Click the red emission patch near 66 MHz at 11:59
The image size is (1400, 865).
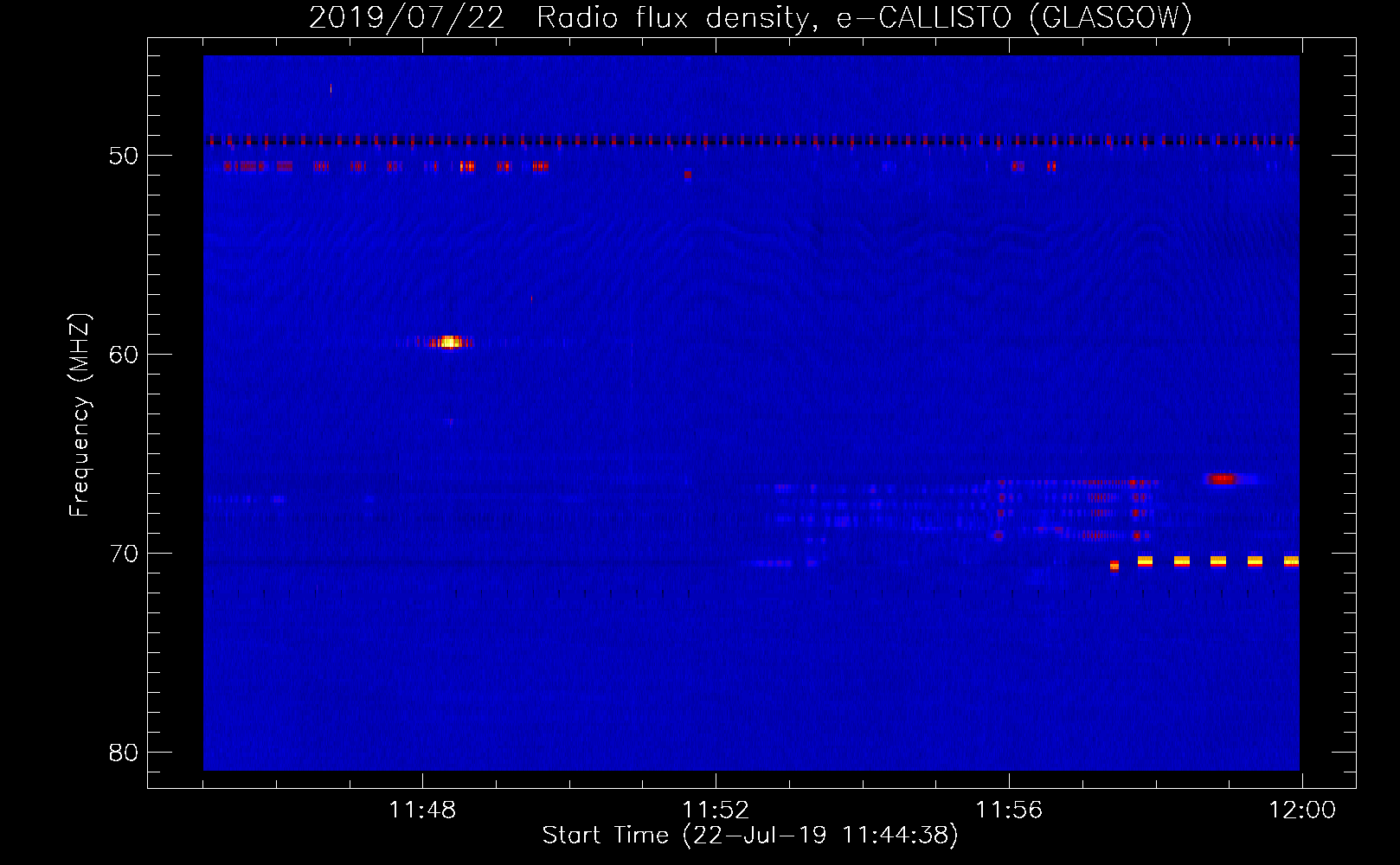coord(1222,478)
